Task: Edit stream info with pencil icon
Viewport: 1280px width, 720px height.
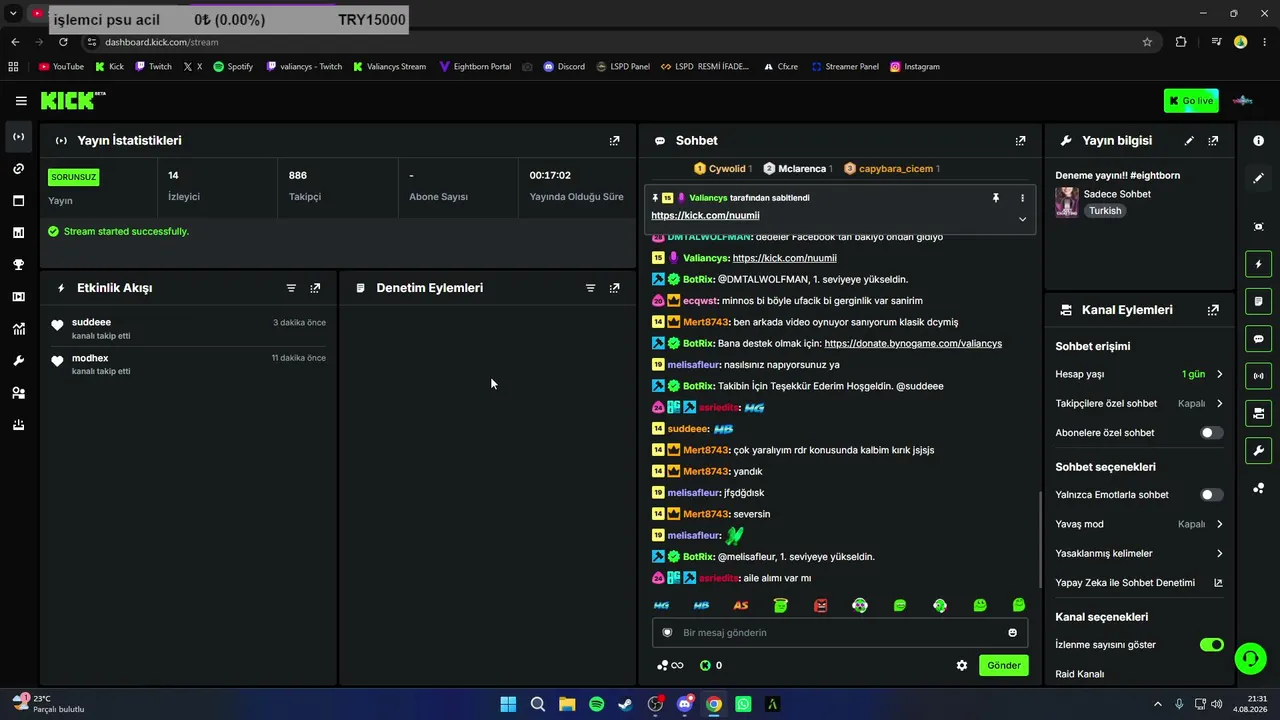Action: coord(1189,141)
